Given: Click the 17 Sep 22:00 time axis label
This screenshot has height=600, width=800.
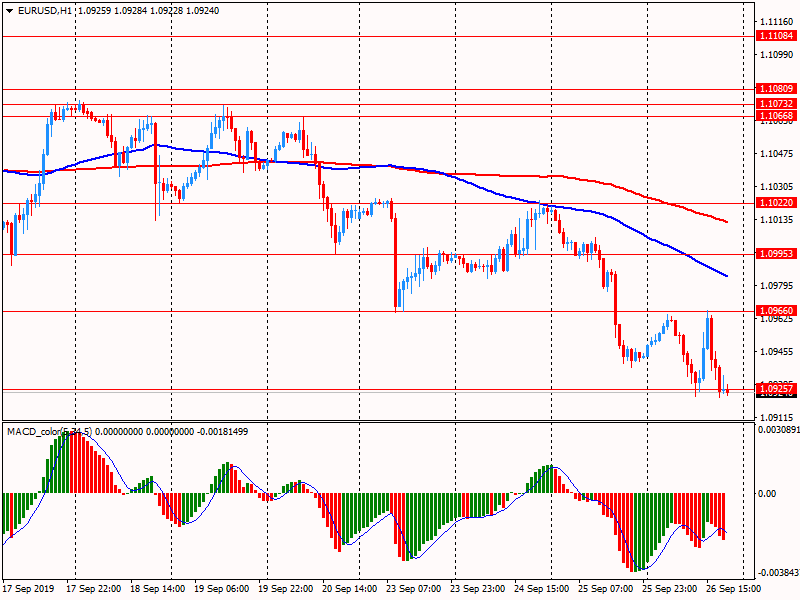Looking at the screenshot, I should click(x=94, y=589).
